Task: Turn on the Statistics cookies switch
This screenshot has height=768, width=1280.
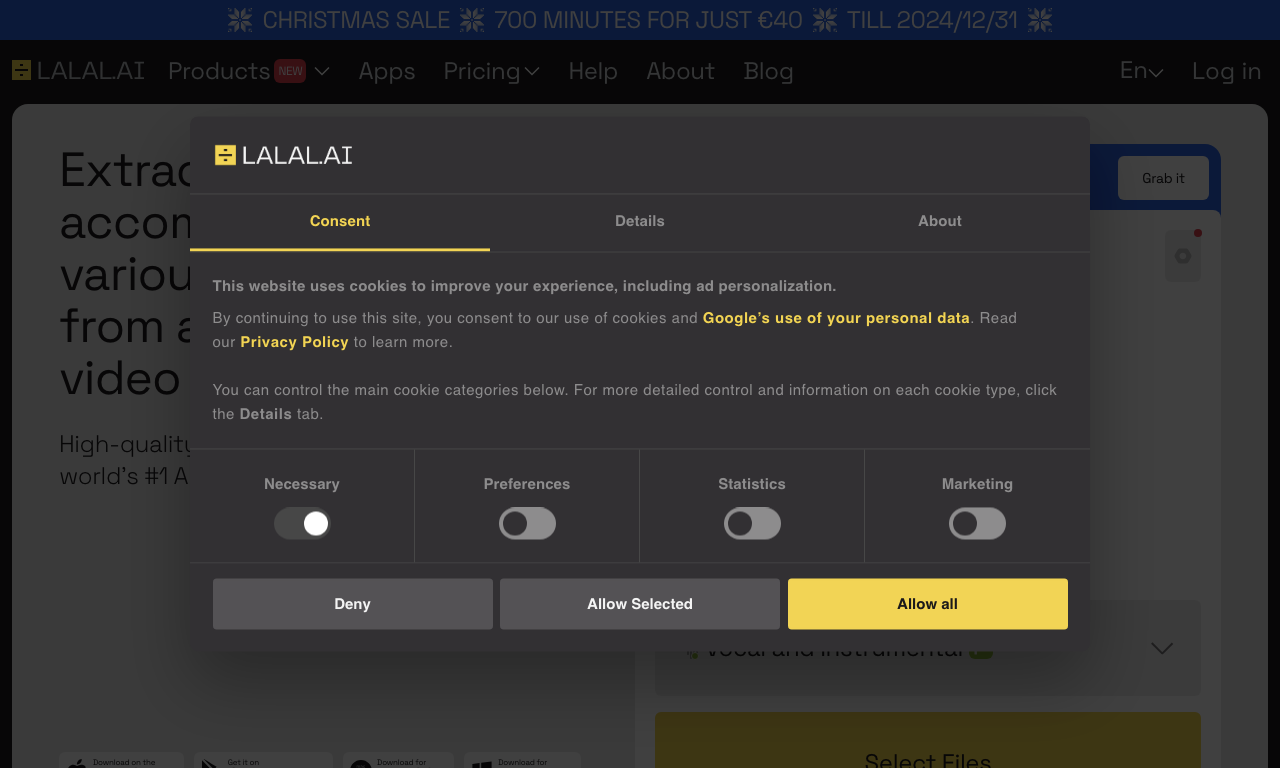Action: (752, 523)
